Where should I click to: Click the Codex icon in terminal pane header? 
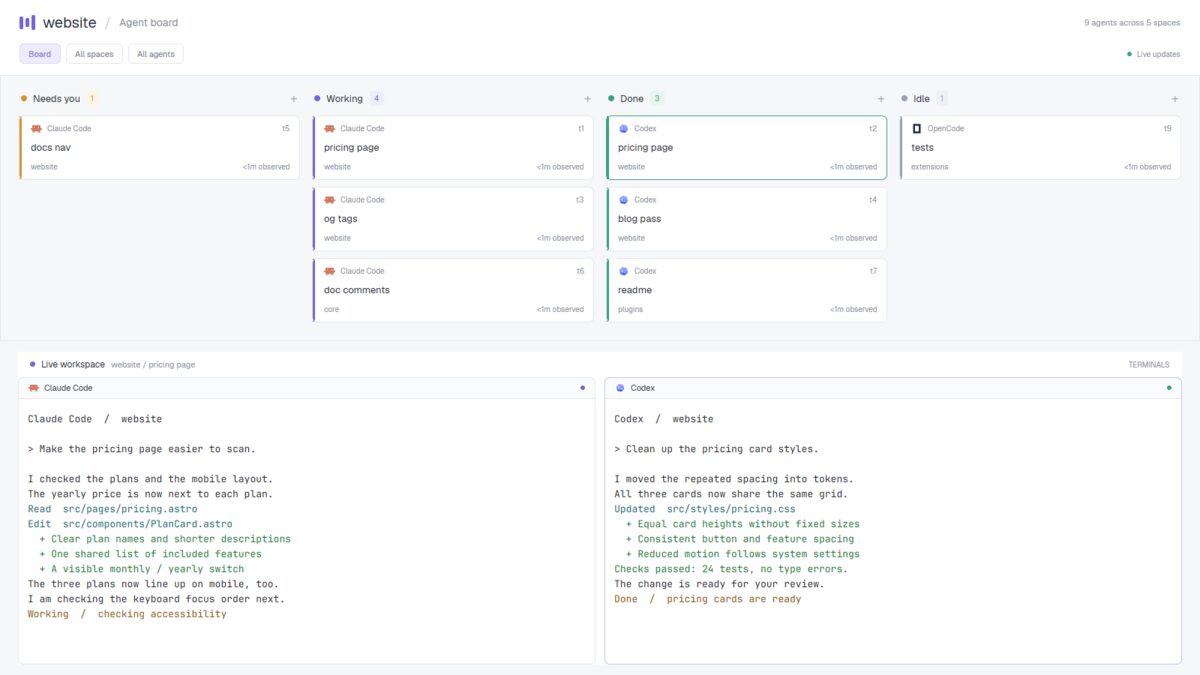[620, 388]
